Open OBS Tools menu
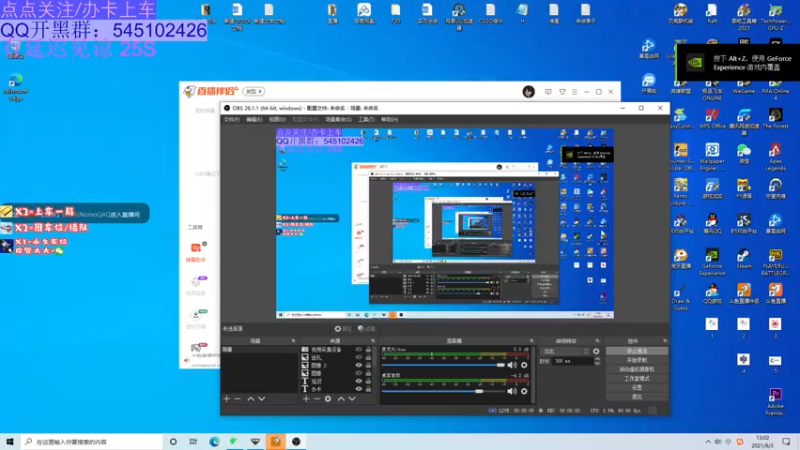 pos(366,119)
